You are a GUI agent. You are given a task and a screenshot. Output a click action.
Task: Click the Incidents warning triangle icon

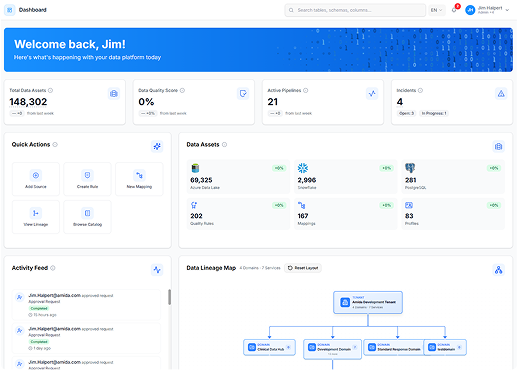501,94
